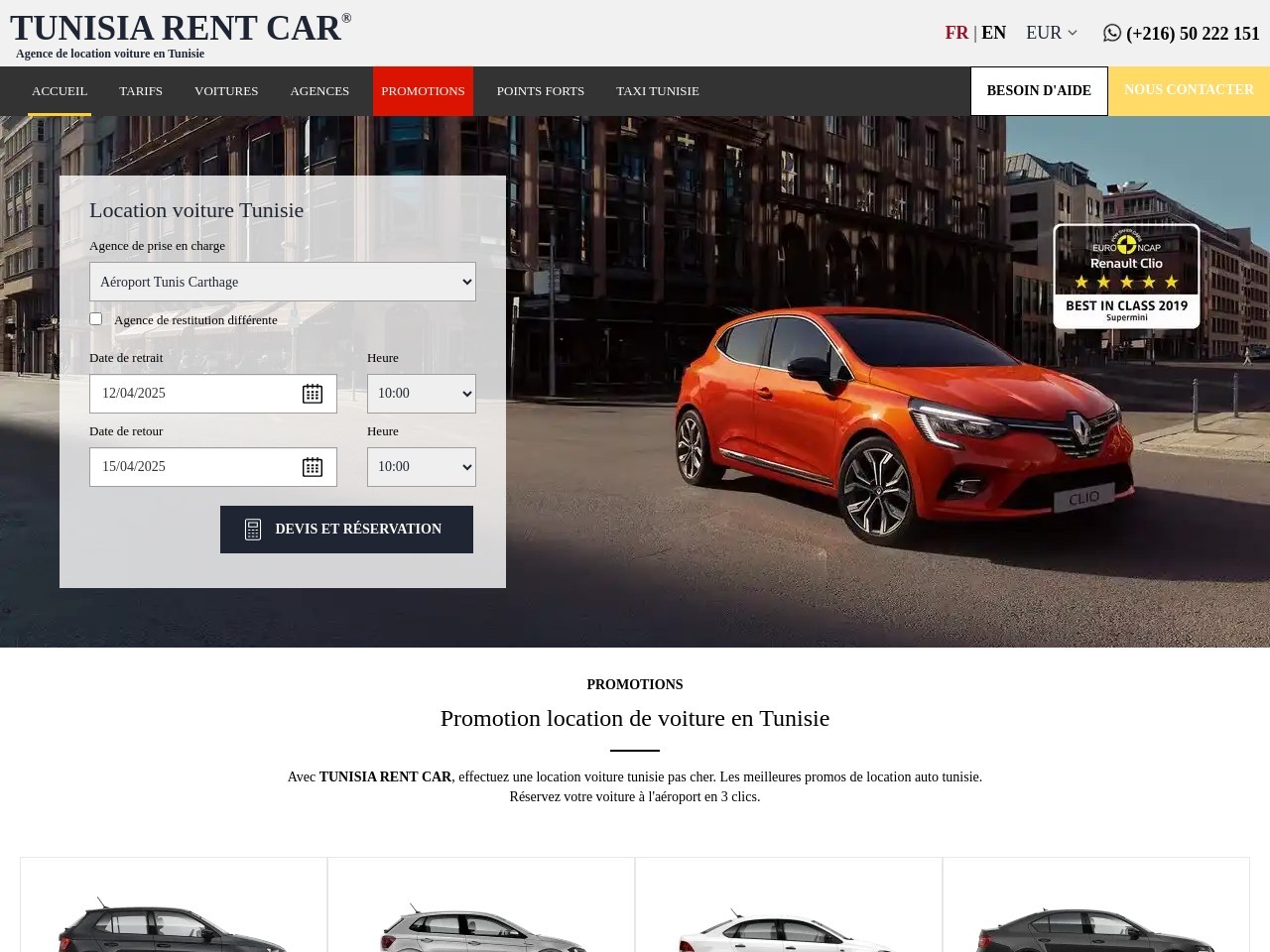Open Agences menu item
1270x952 pixels.
(x=319, y=91)
